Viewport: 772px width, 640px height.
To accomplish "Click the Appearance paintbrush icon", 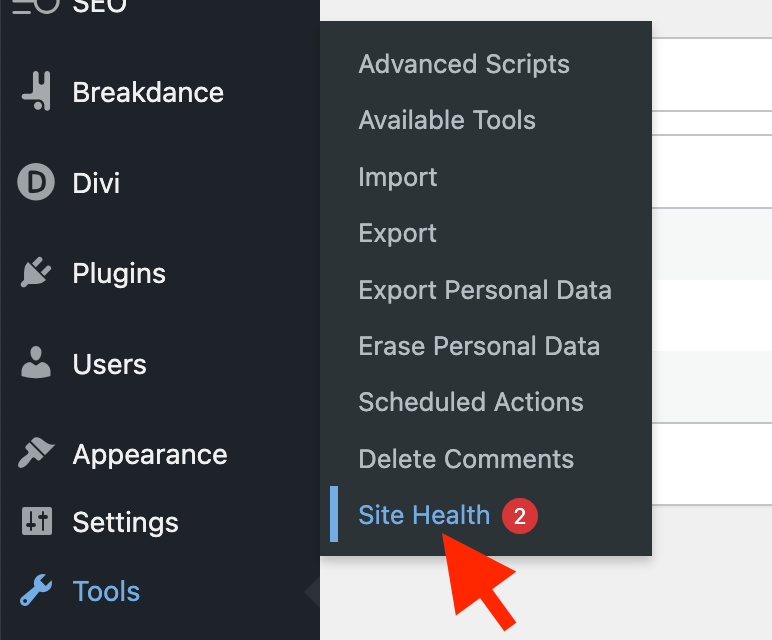I will (x=36, y=454).
